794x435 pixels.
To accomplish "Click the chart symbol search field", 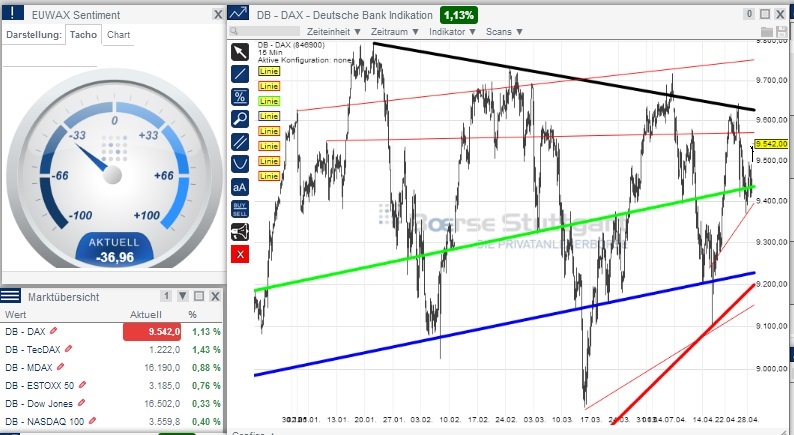I will 264,31.
